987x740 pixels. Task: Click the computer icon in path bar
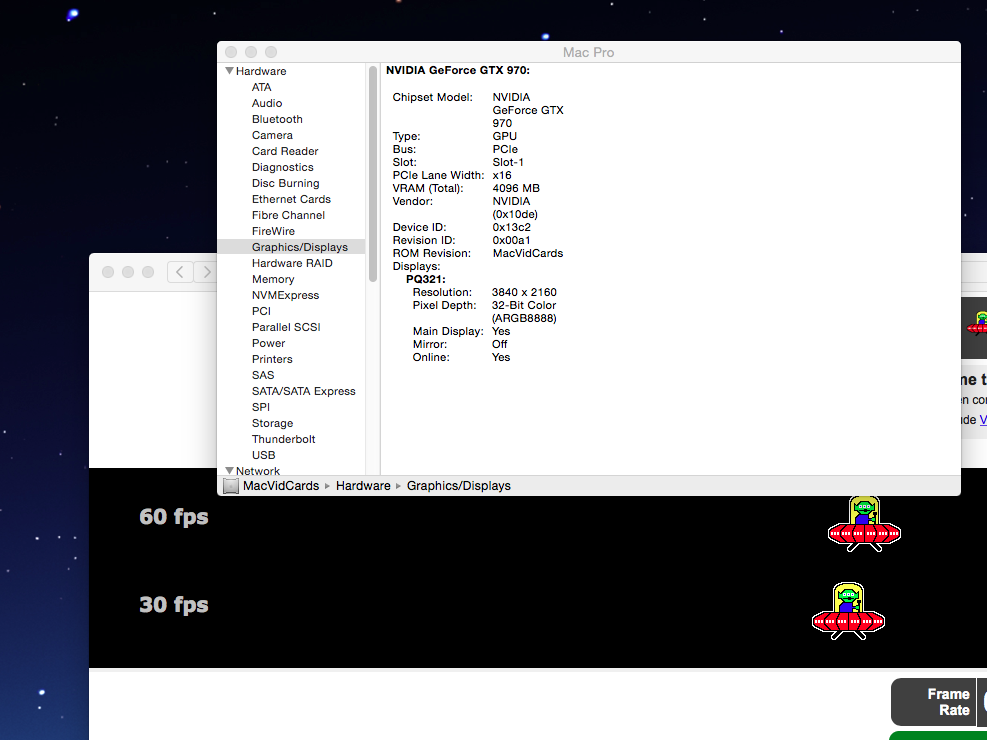(x=231, y=486)
